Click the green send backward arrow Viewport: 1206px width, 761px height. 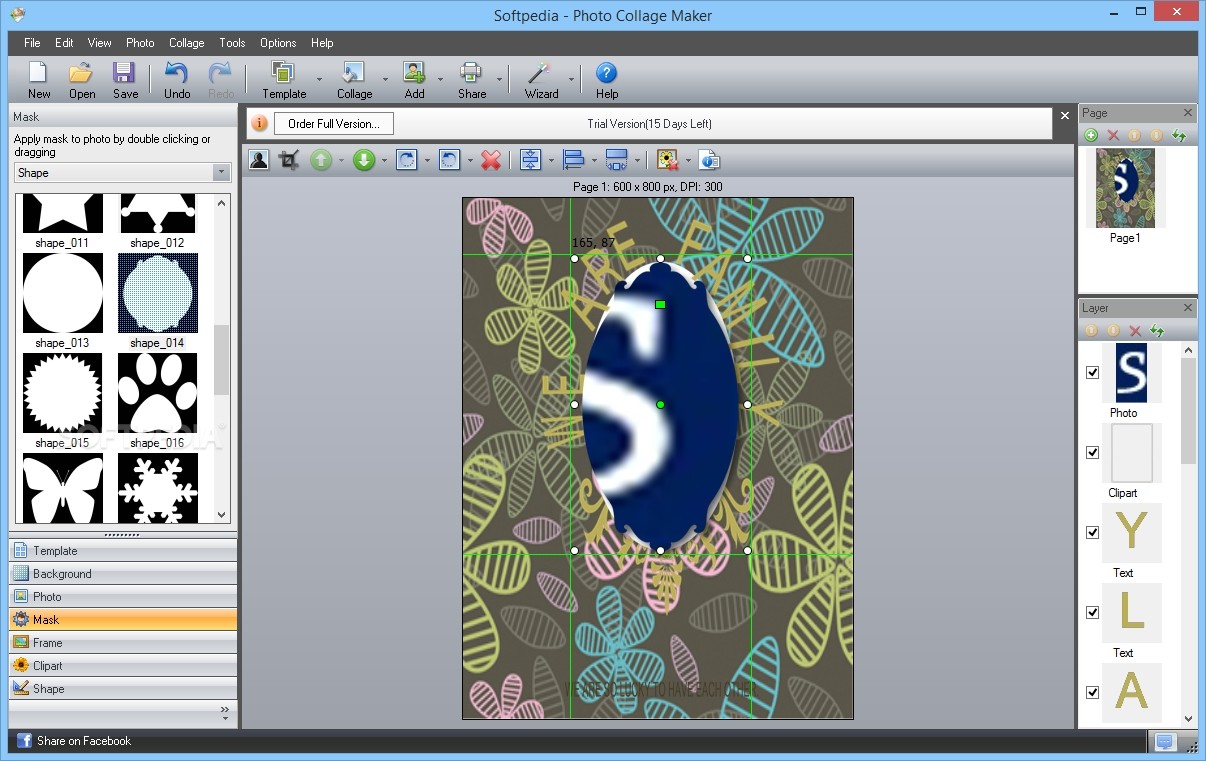coord(364,160)
